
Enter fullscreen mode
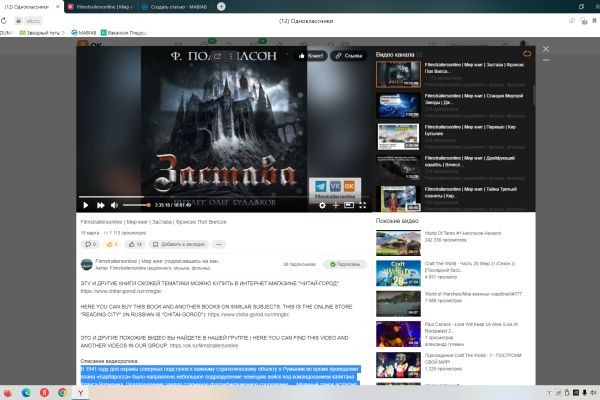pos(362,206)
